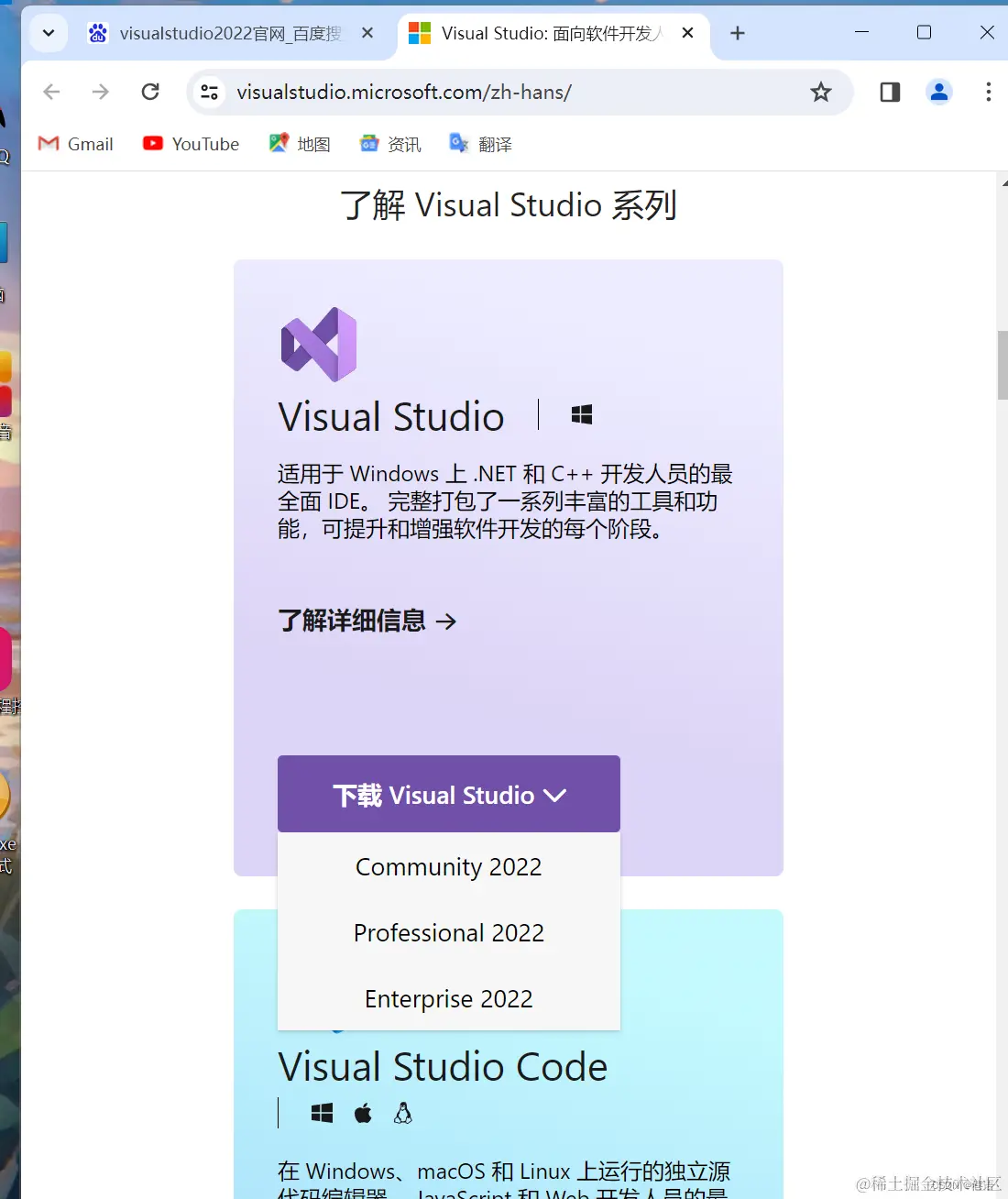Click the scrollbar up arrow

tap(1003, 183)
